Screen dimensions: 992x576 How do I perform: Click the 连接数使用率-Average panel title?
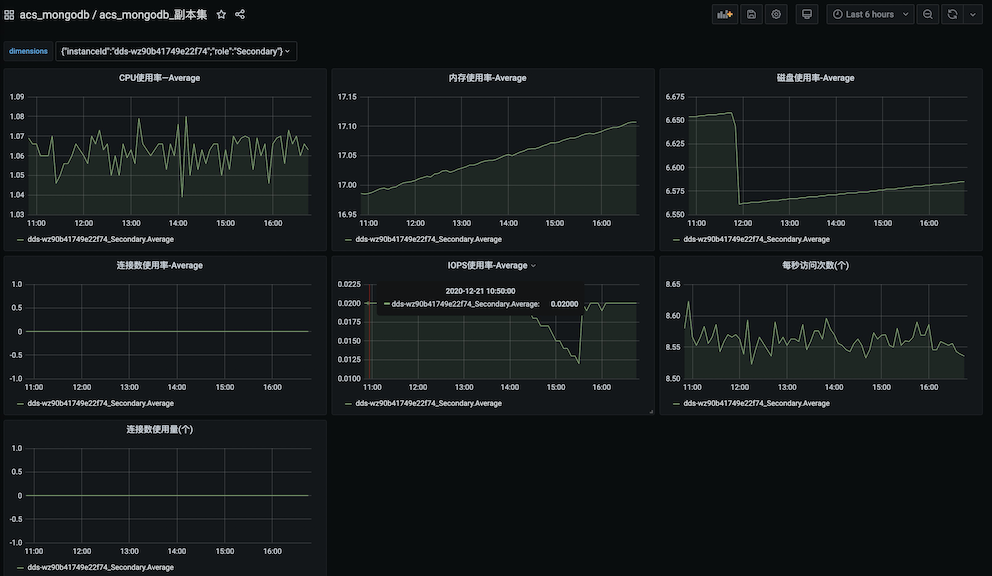coord(159,266)
